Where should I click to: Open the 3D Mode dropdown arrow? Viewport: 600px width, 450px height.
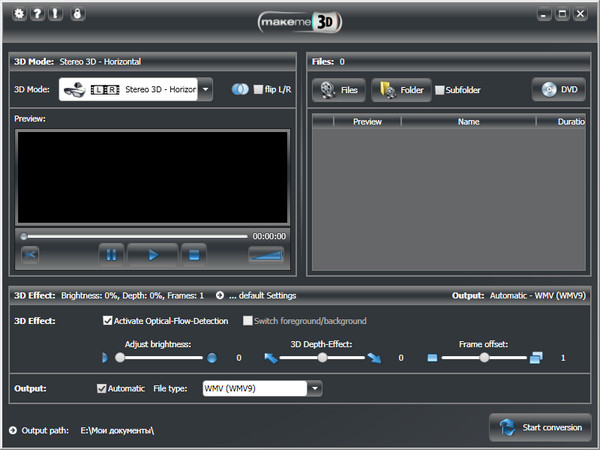(205, 90)
